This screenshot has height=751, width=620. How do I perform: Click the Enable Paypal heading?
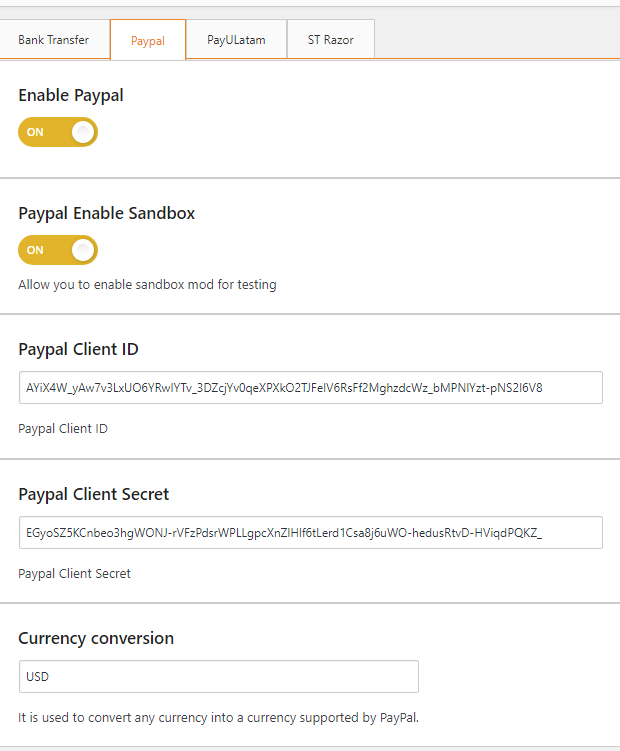(x=71, y=95)
